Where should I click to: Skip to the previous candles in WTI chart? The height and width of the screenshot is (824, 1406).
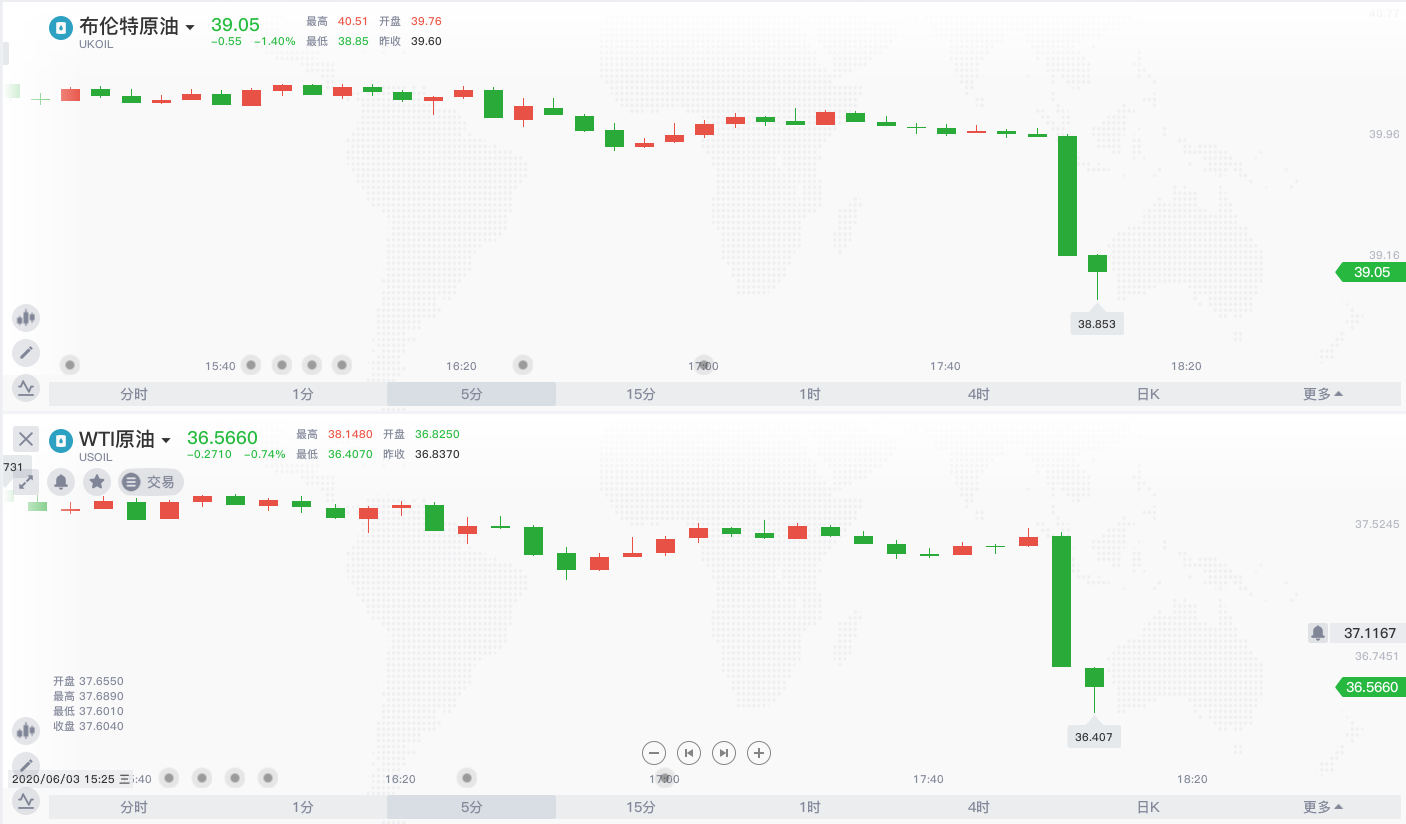click(x=689, y=753)
